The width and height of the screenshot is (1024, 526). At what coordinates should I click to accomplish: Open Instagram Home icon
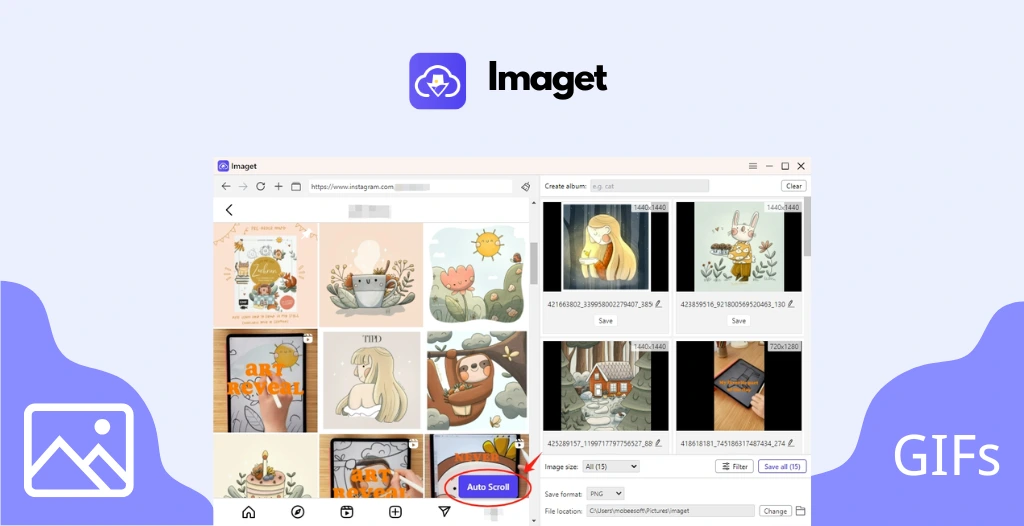[248, 512]
